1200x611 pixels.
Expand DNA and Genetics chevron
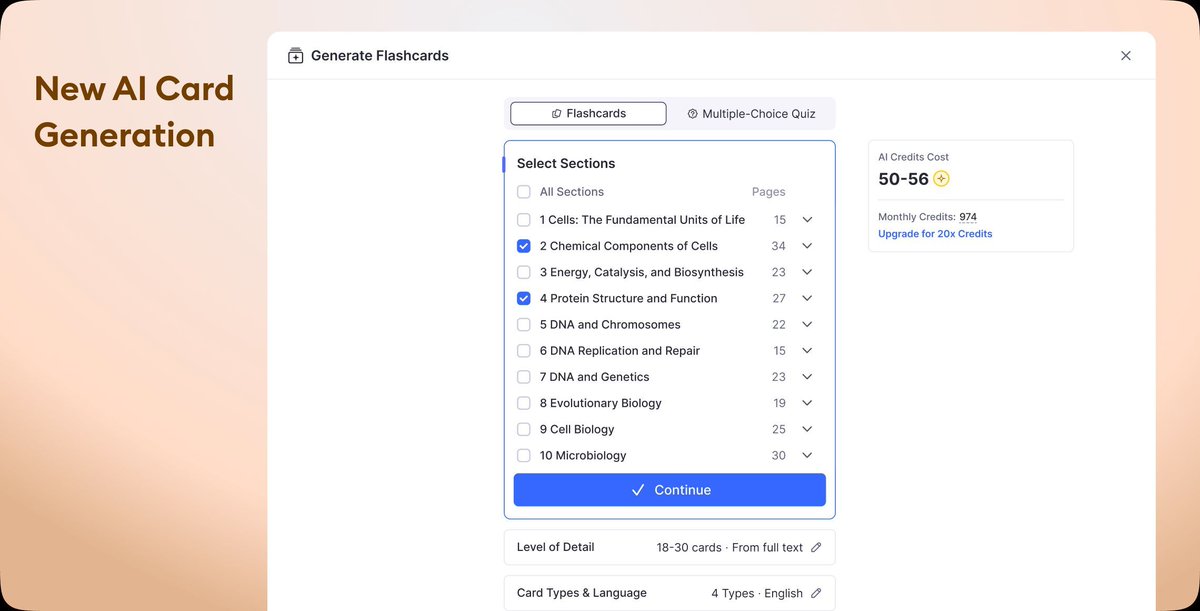click(807, 377)
